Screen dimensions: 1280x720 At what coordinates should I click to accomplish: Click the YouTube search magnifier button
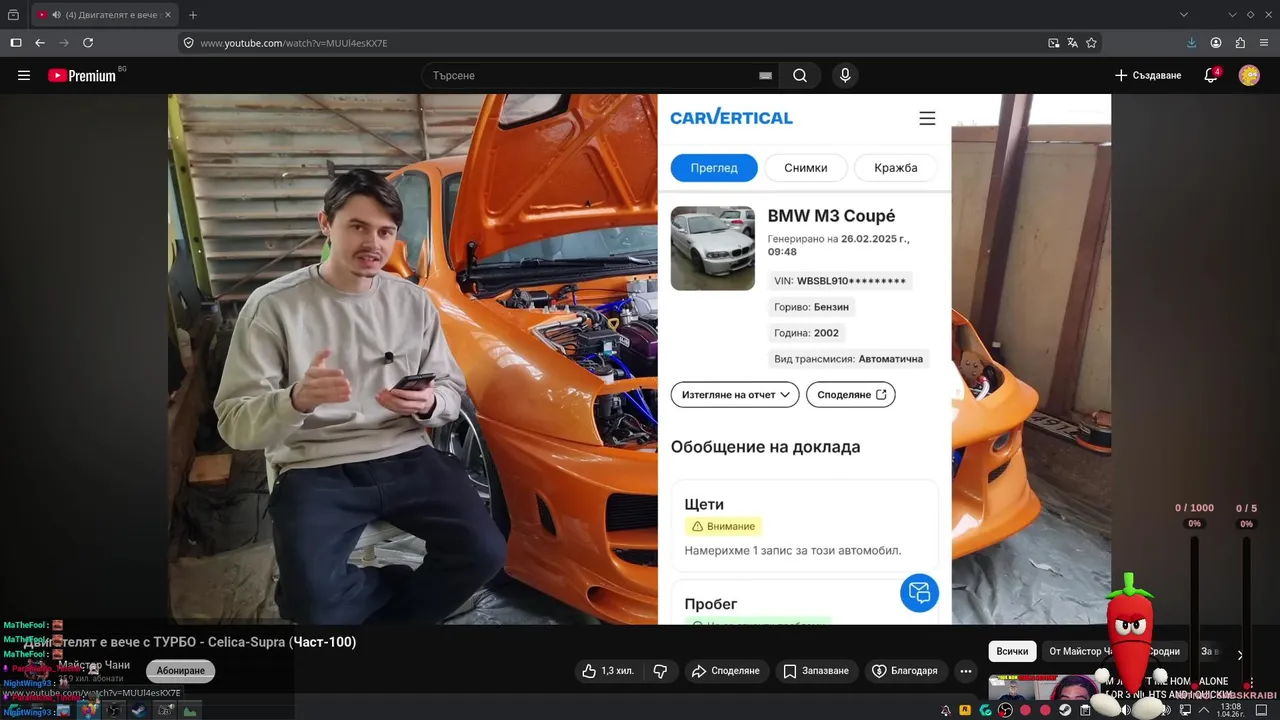point(800,75)
